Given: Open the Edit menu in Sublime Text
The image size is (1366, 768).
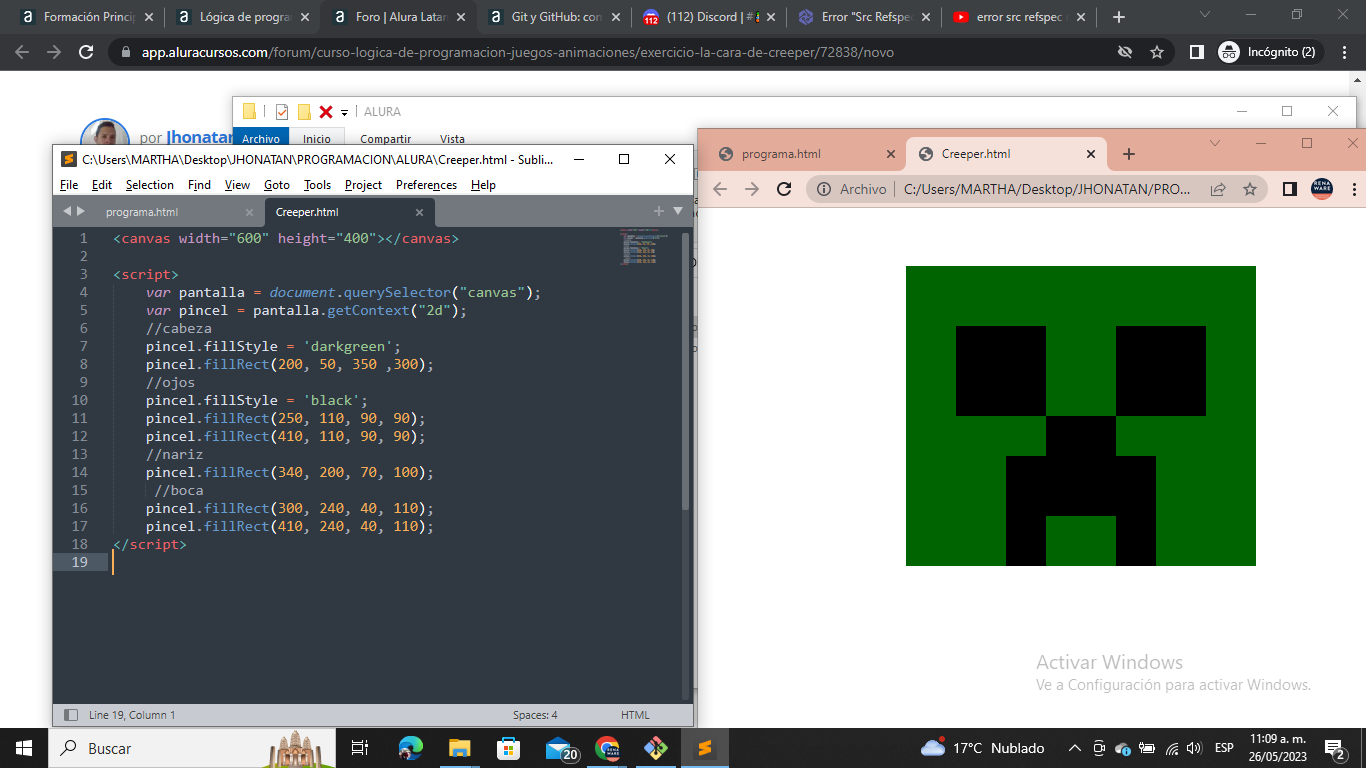Looking at the screenshot, I should pos(102,185).
